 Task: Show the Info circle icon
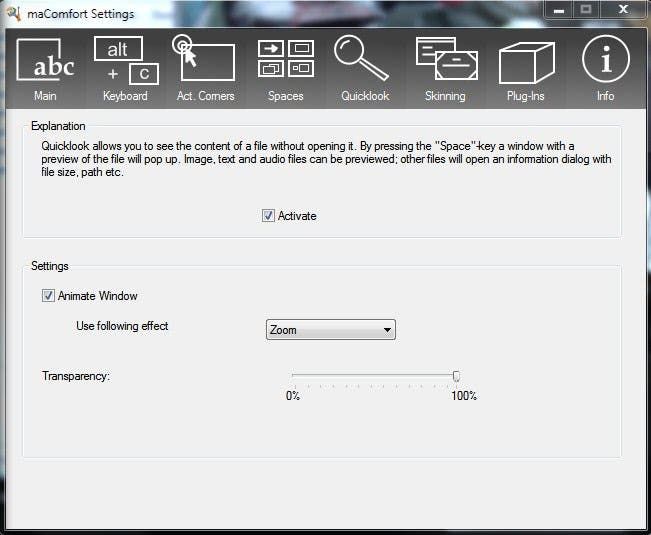coord(606,59)
